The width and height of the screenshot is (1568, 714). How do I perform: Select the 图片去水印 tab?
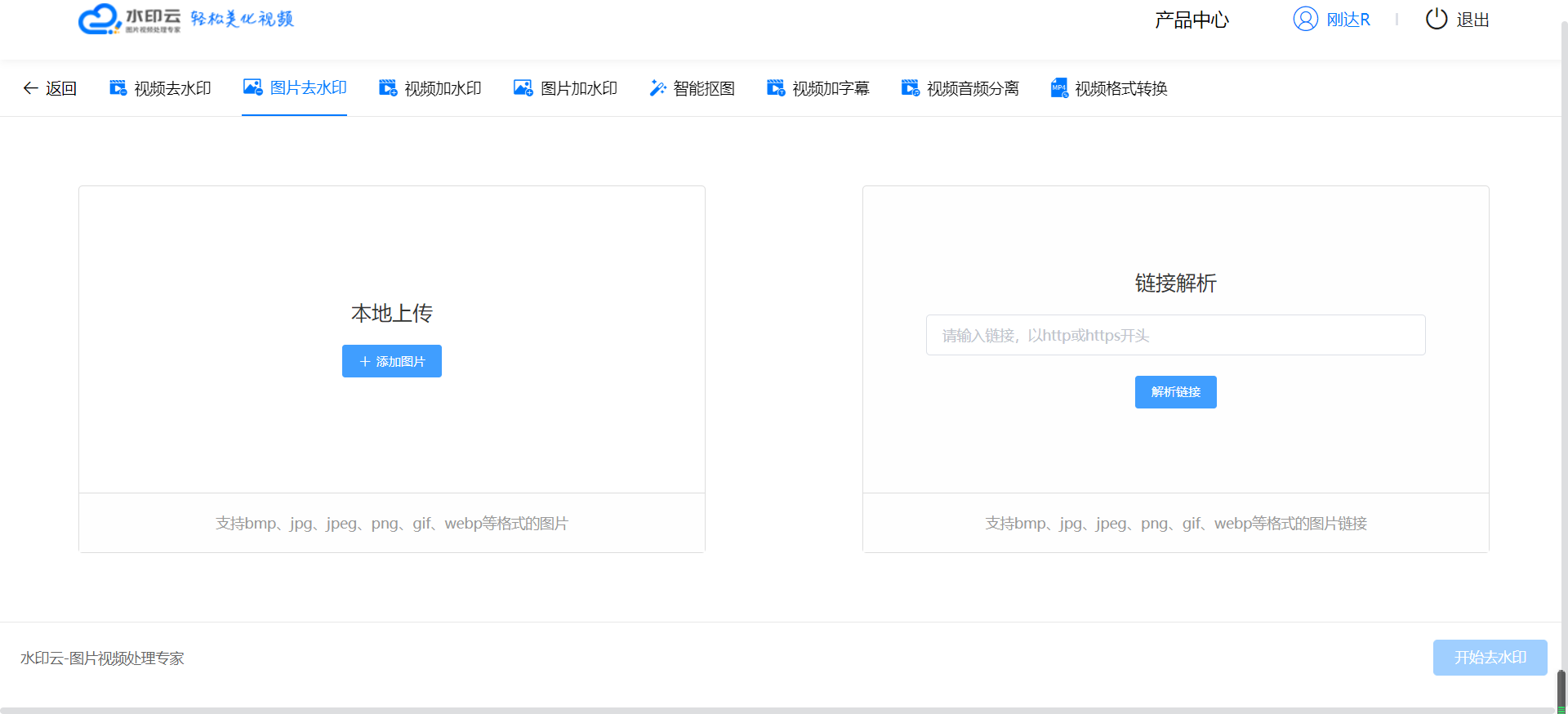point(295,87)
